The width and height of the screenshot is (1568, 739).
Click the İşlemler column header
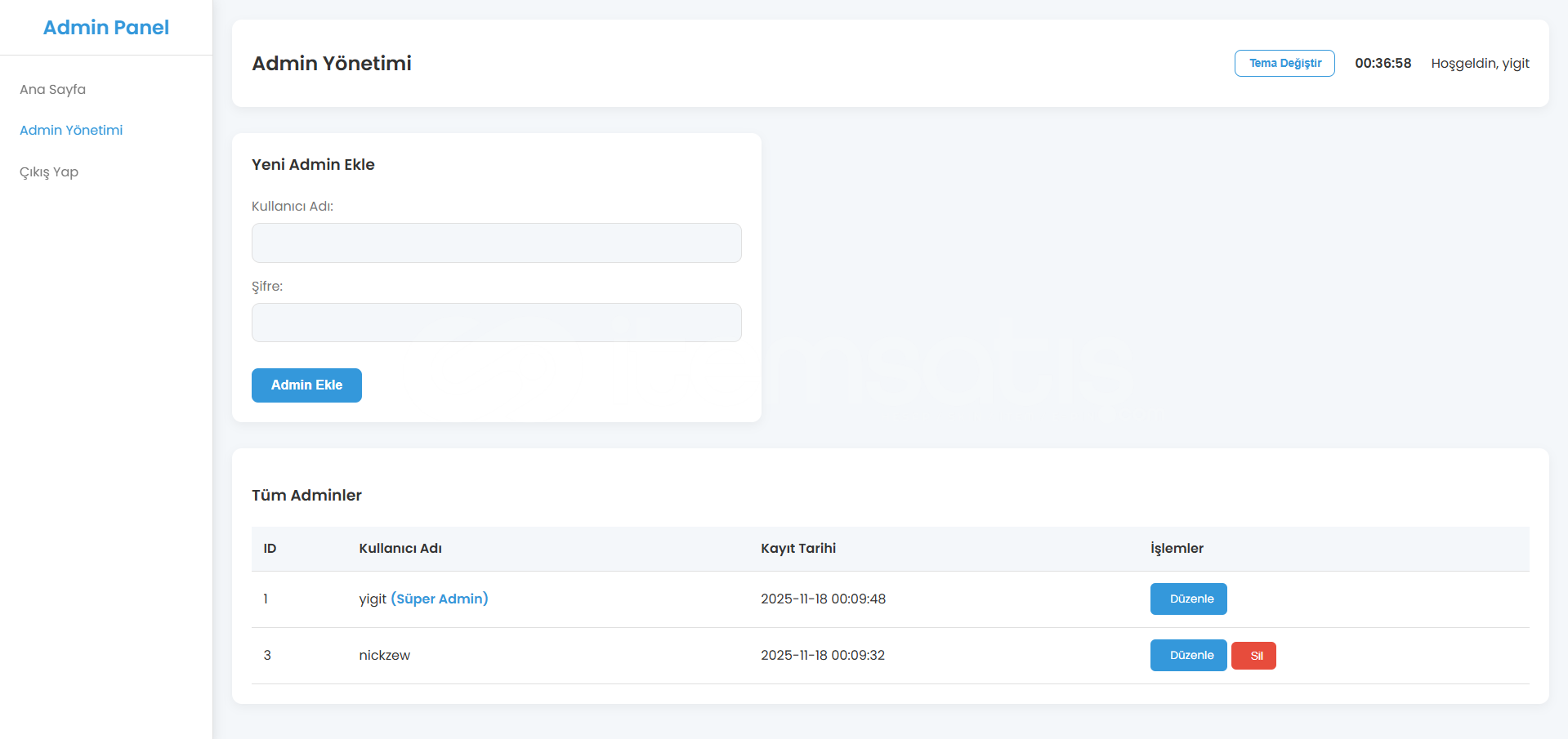1177,548
